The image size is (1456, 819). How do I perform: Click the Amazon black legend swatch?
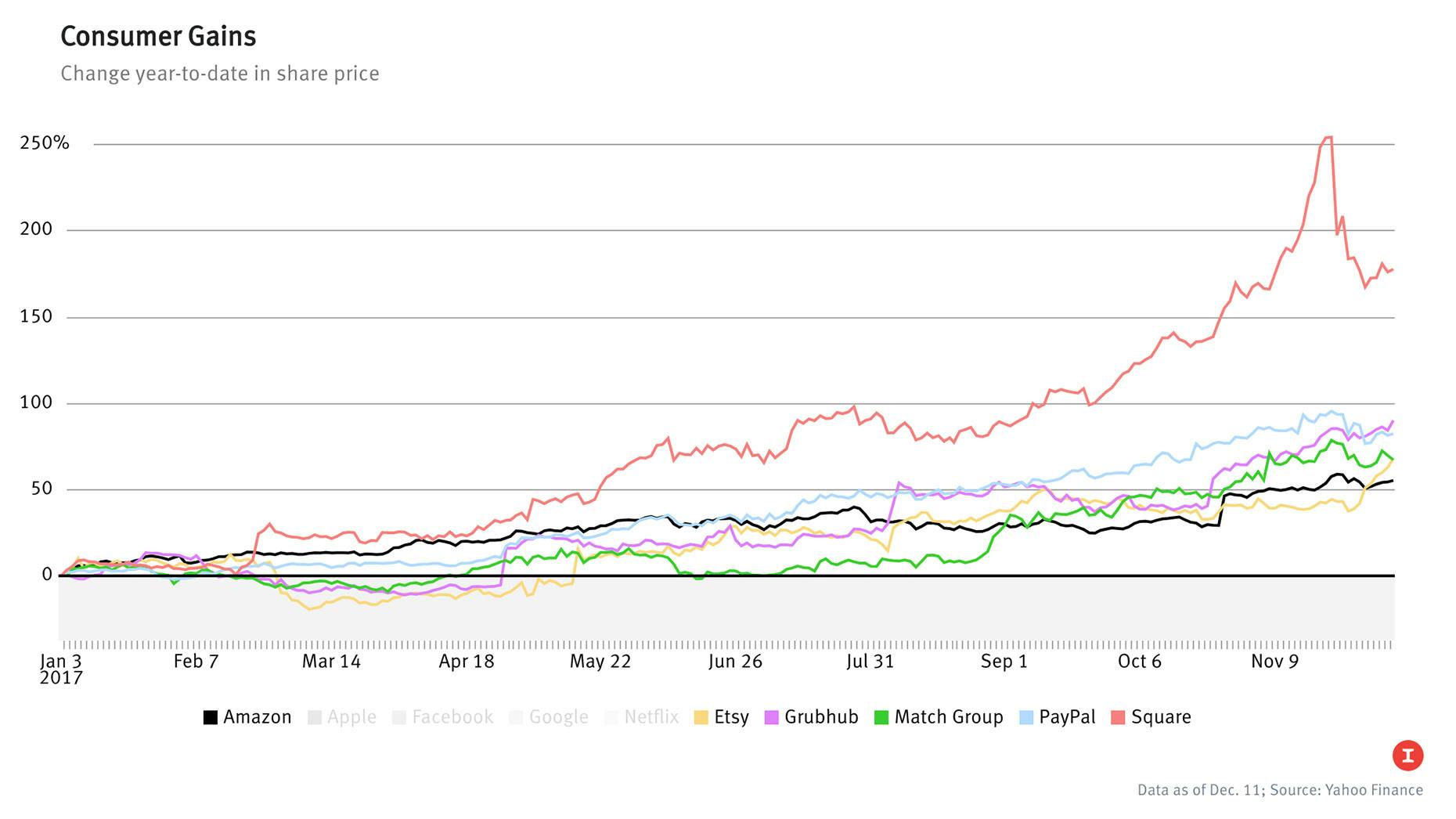211,717
